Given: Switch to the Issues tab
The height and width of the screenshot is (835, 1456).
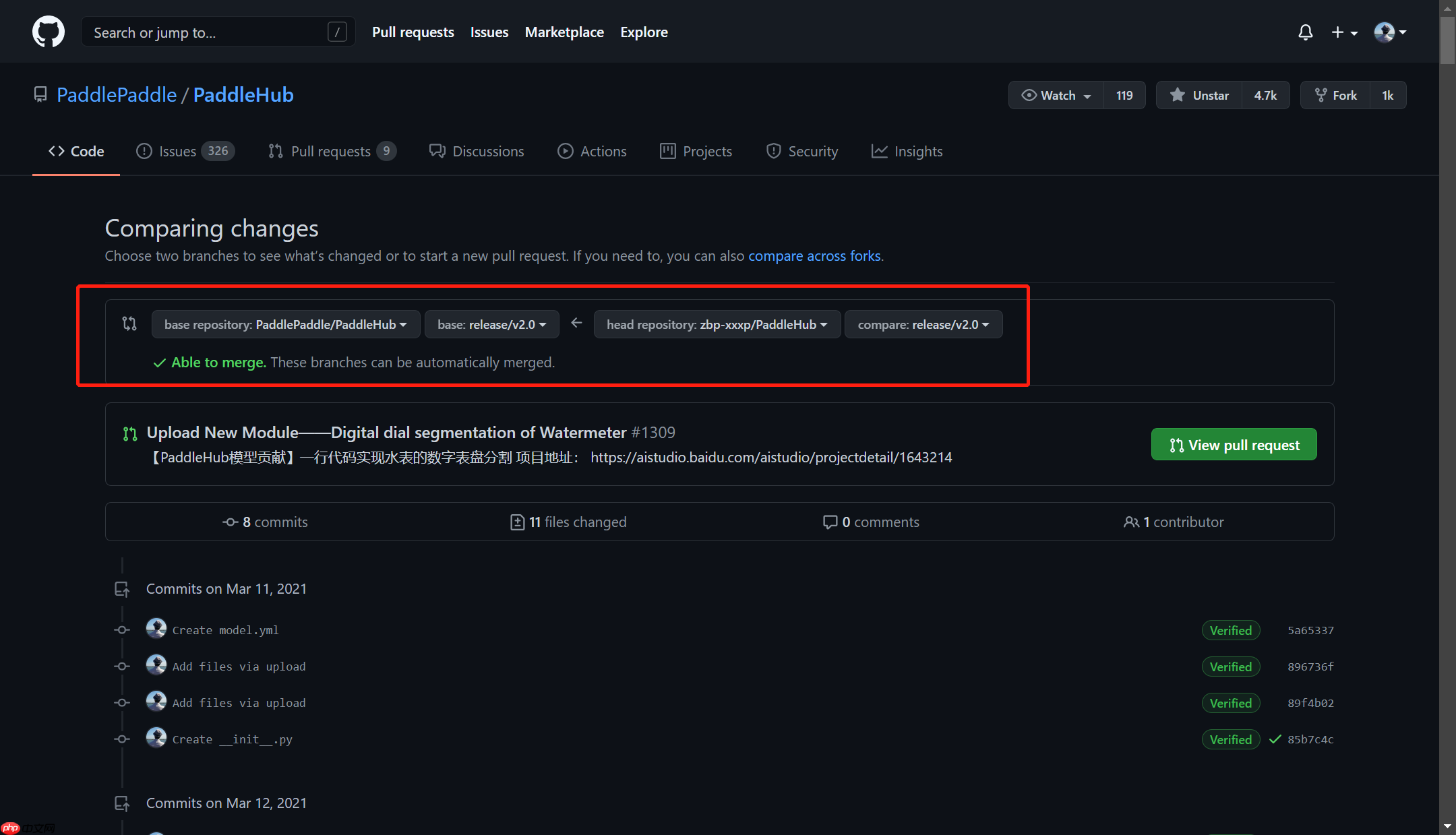Looking at the screenshot, I should (x=177, y=151).
